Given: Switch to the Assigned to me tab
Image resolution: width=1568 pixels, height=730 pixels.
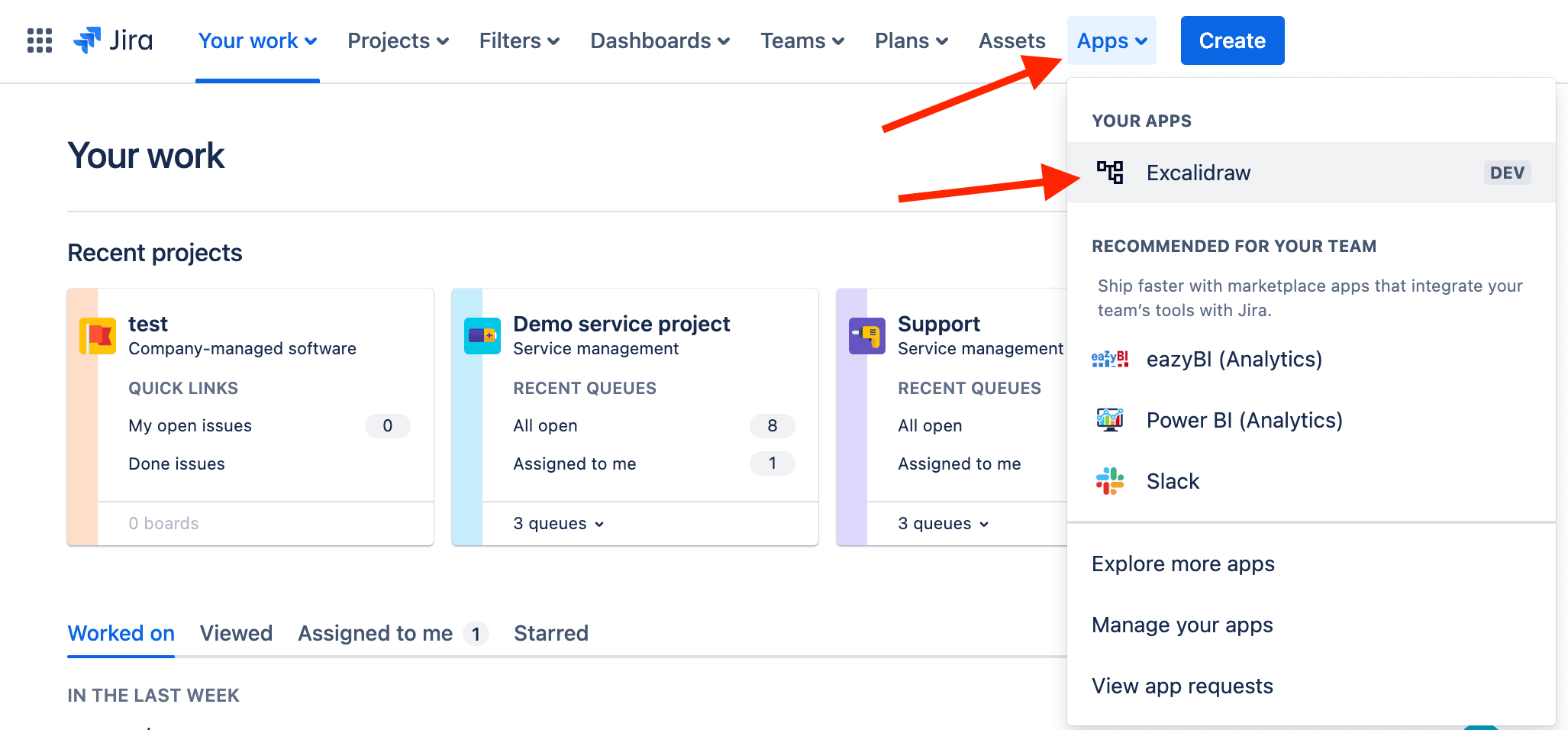Looking at the screenshot, I should tap(392, 633).
